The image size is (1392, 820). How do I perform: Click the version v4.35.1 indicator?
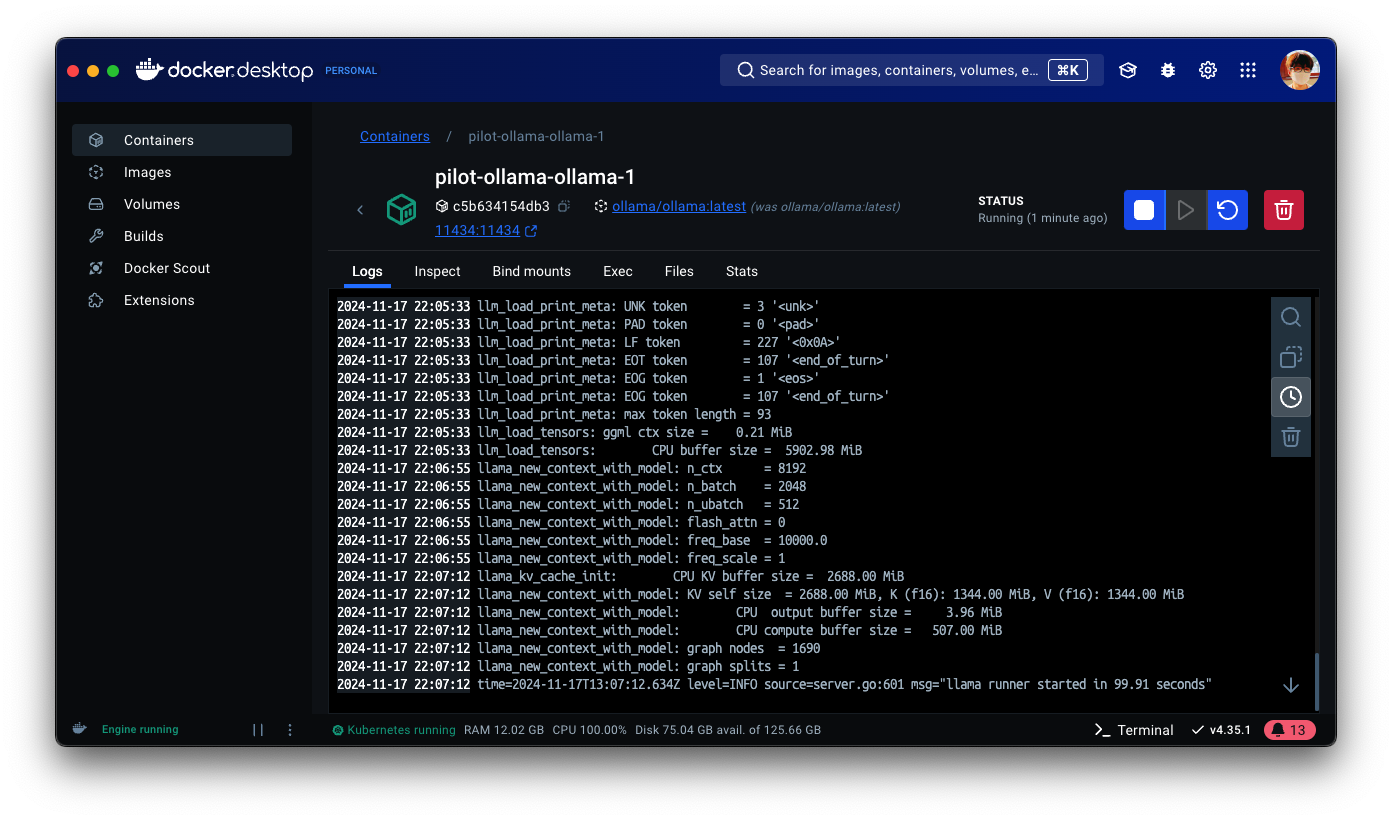(1221, 730)
